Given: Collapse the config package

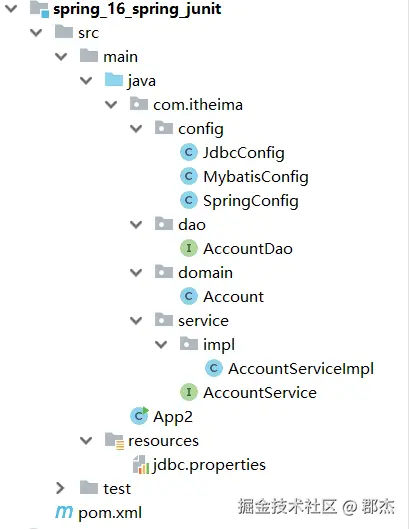Looking at the screenshot, I should pyautogui.click(x=136, y=128).
